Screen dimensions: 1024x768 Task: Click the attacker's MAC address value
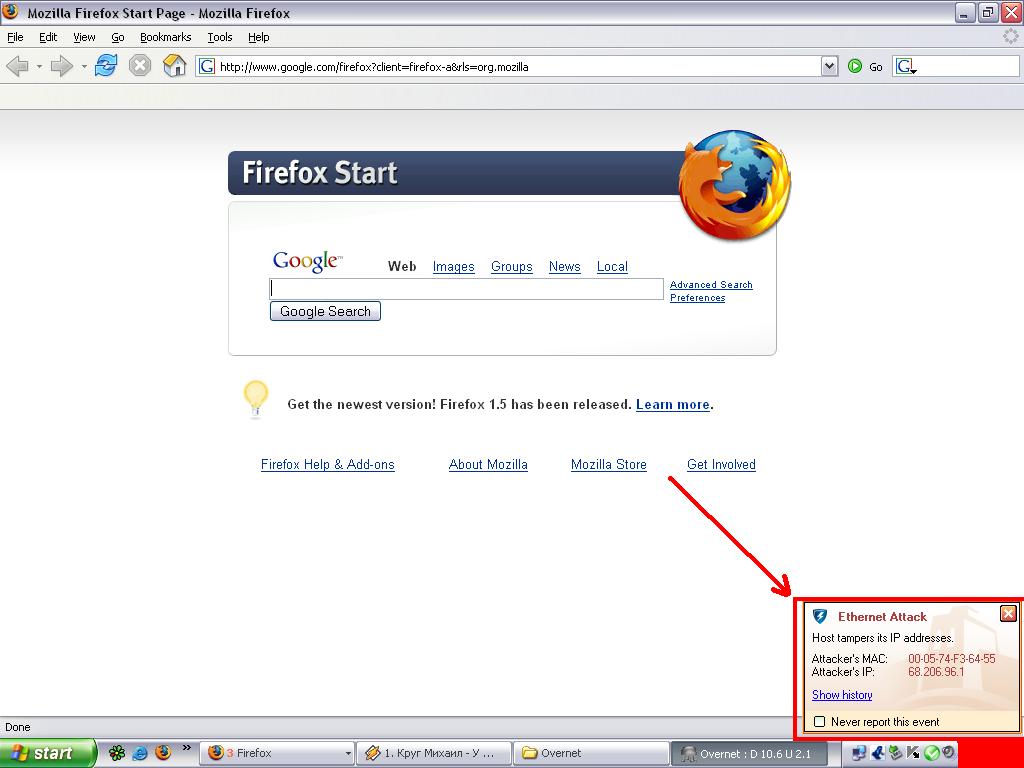(952, 658)
